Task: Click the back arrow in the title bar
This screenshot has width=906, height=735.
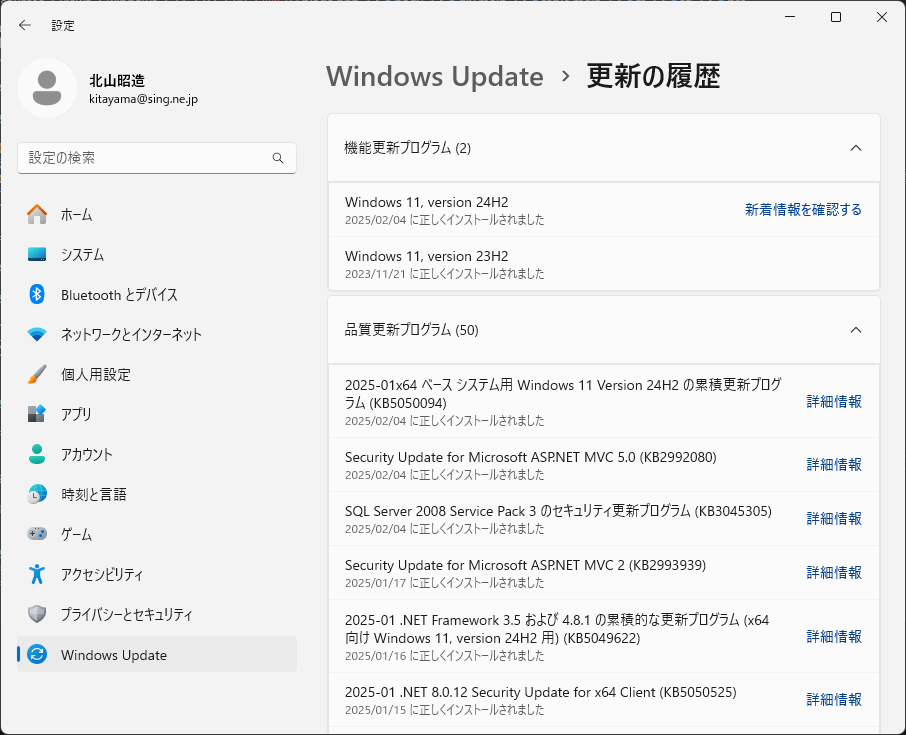Action: pyautogui.click(x=25, y=25)
